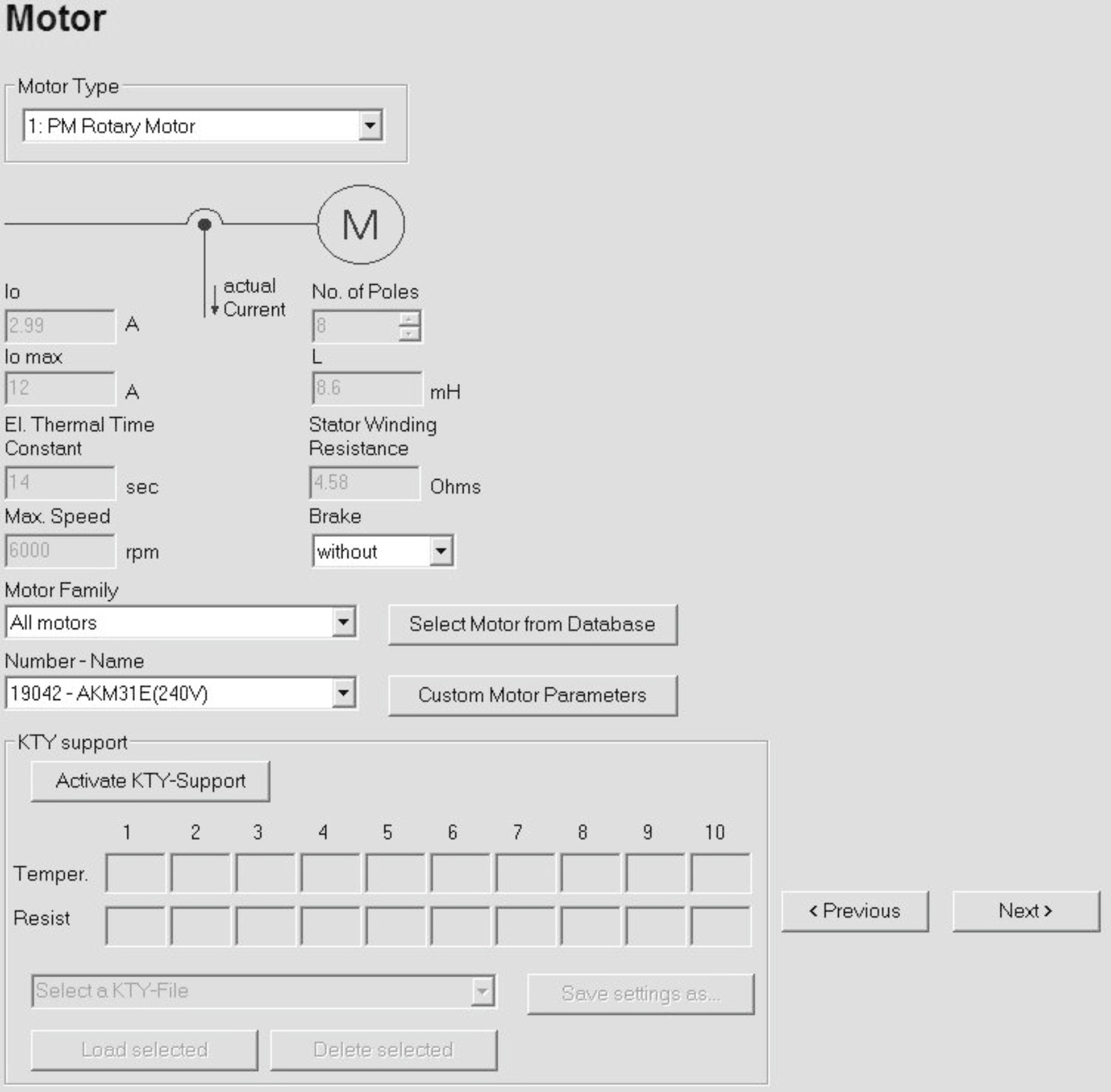Click the Max. Speed rpm field
This screenshot has width=1111, height=1092.
[60, 551]
